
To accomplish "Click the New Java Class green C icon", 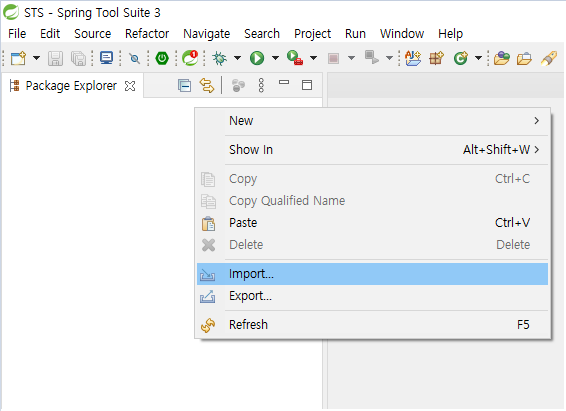I will [x=461, y=58].
